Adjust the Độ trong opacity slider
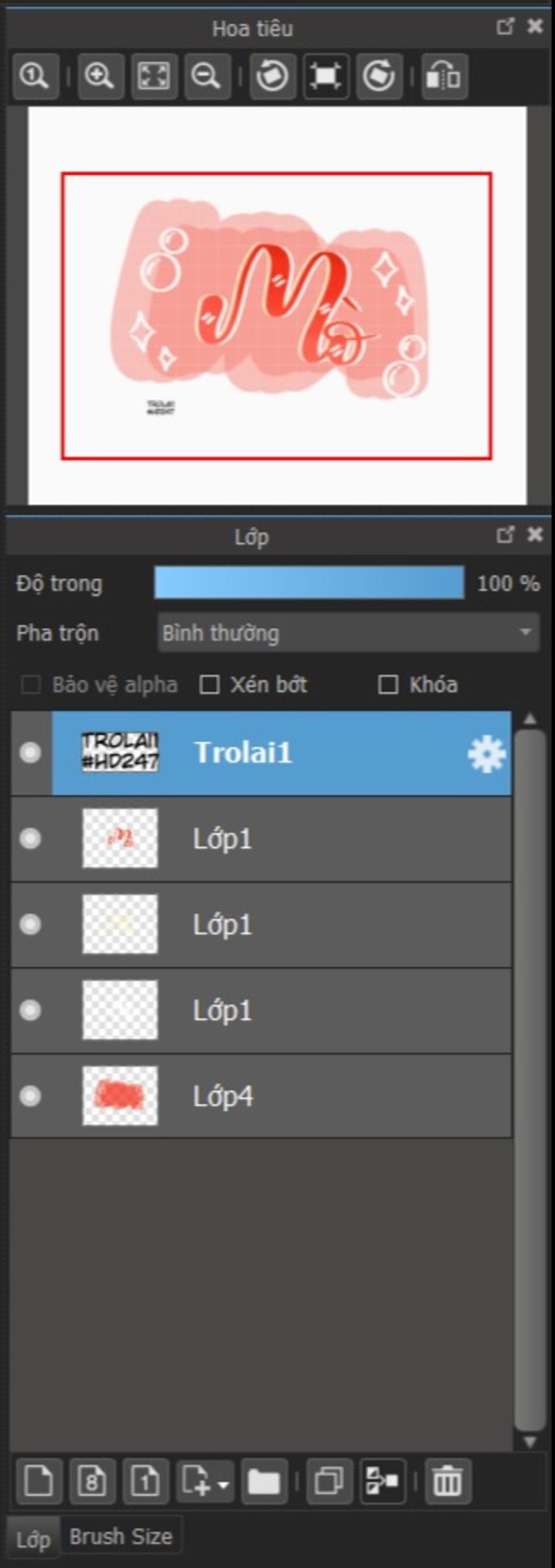Viewport: 555px width, 1568px height. click(309, 583)
